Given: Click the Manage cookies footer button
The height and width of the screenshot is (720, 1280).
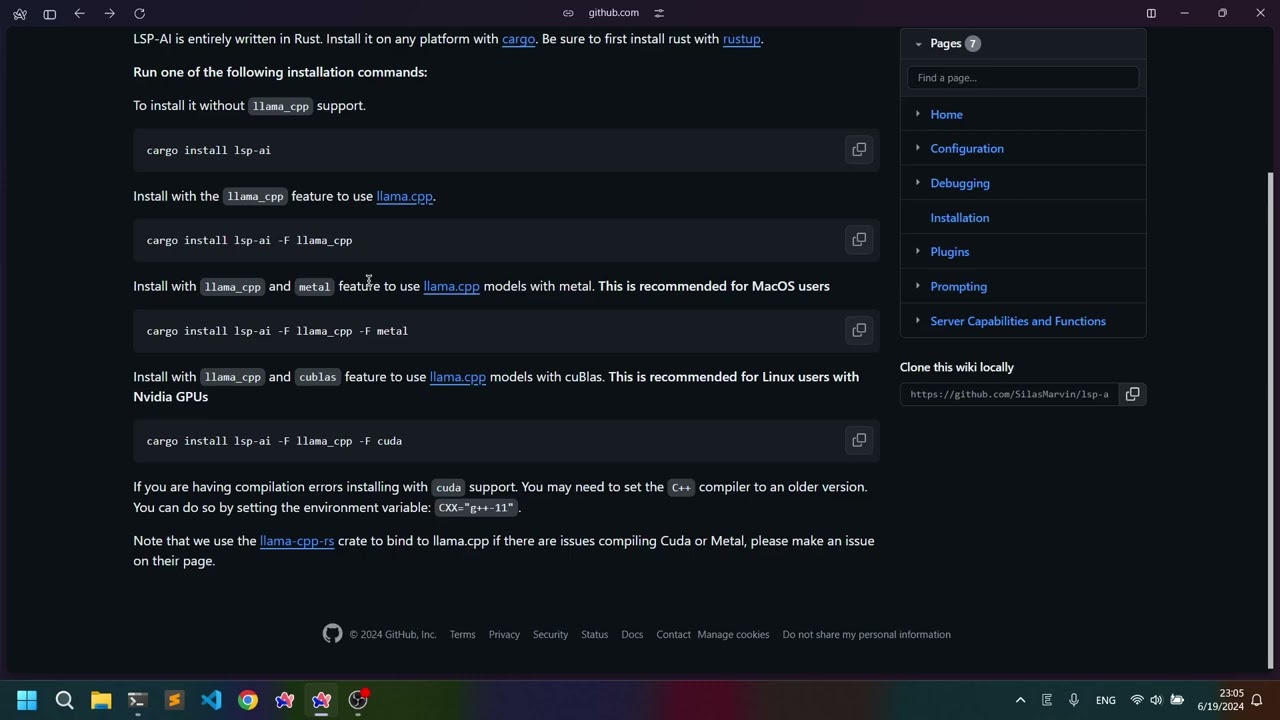Looking at the screenshot, I should pyautogui.click(x=733, y=634).
